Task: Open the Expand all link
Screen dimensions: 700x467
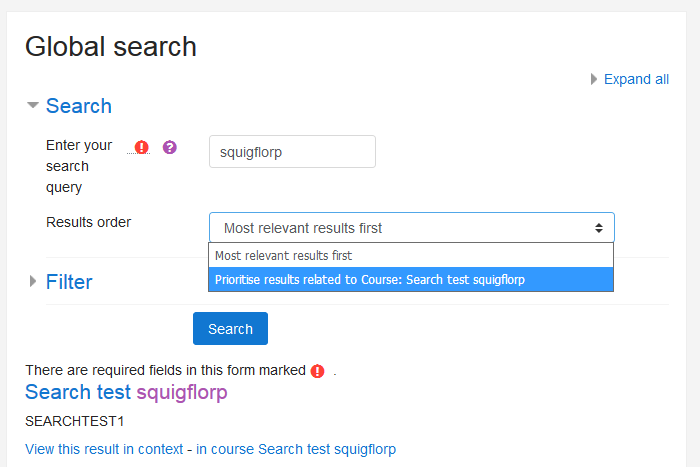Action: pyautogui.click(x=636, y=79)
